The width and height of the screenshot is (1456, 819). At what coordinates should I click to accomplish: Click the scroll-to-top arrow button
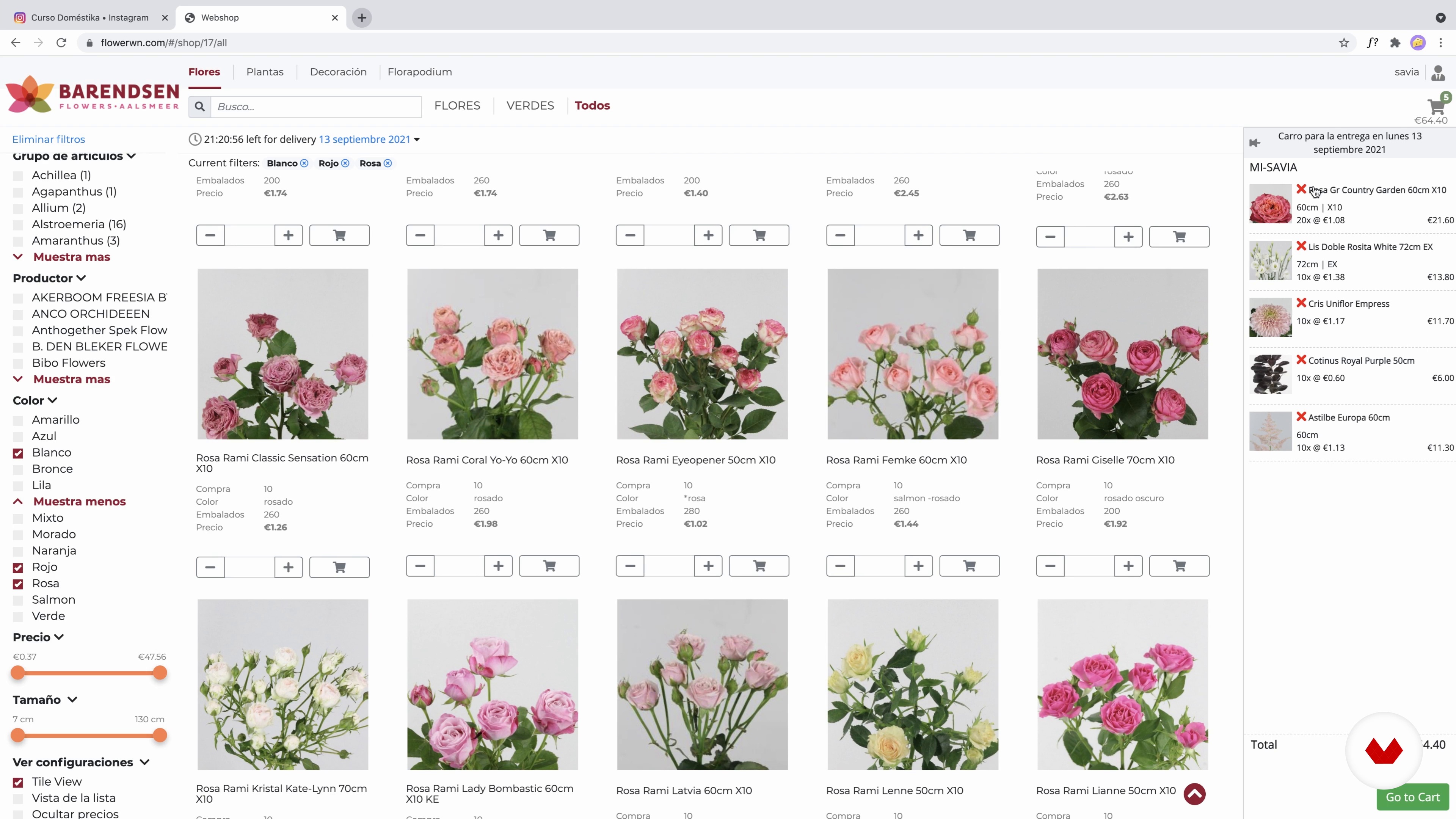click(1195, 794)
